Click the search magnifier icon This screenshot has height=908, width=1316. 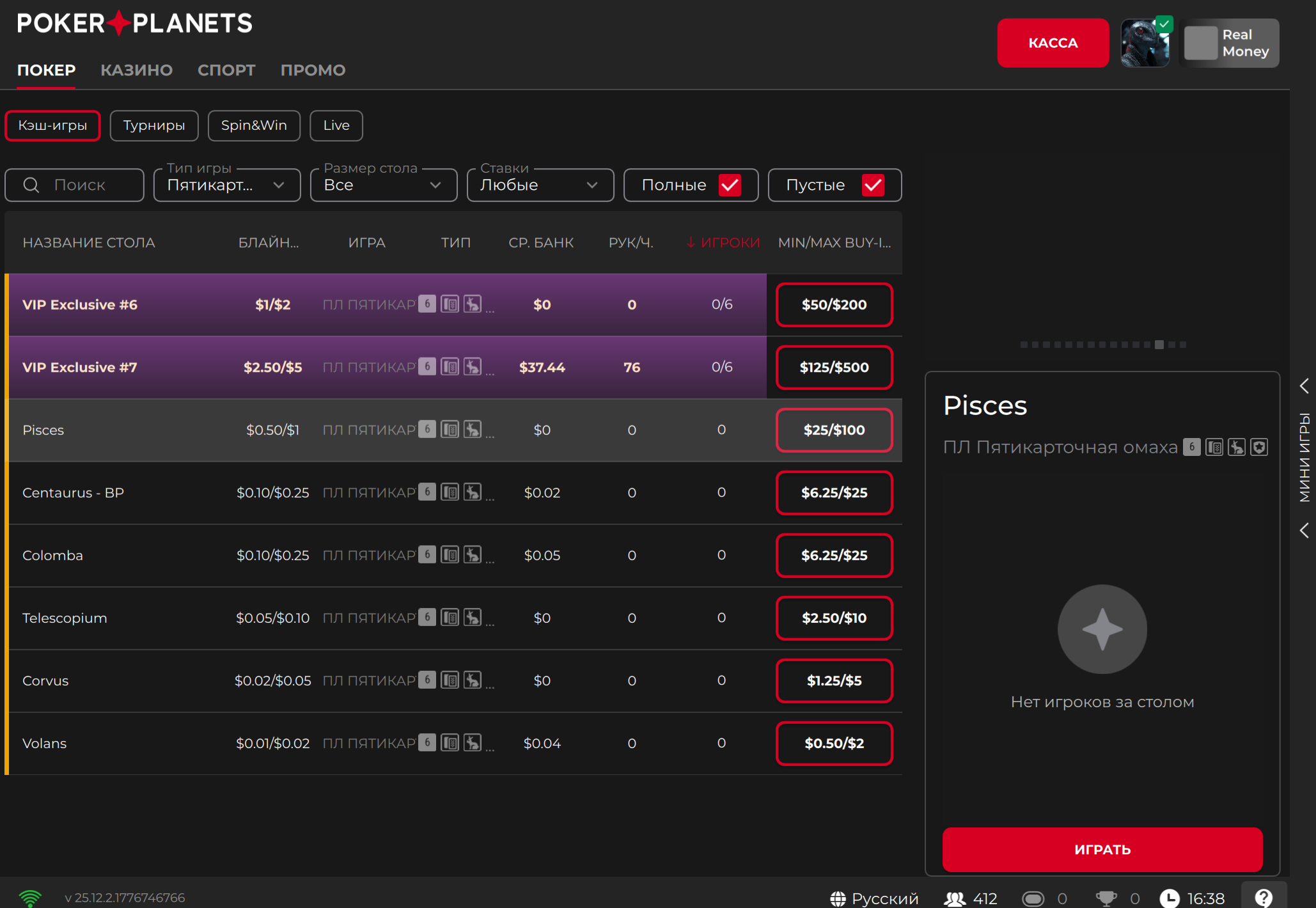tap(31, 185)
